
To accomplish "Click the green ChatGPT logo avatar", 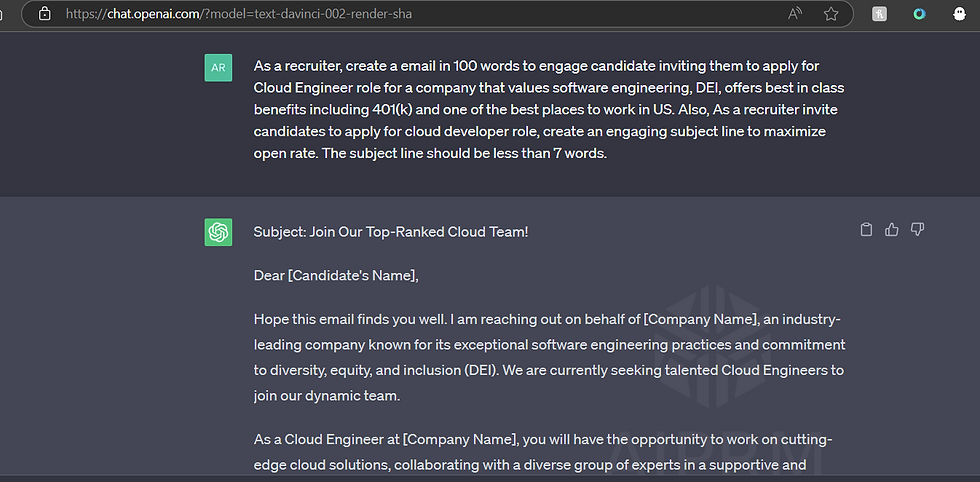I will [218, 232].
